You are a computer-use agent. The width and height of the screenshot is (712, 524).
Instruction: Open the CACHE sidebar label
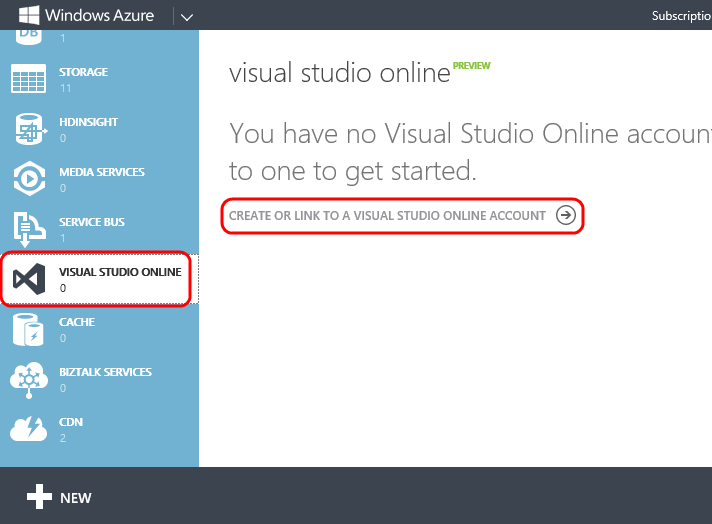point(77,321)
